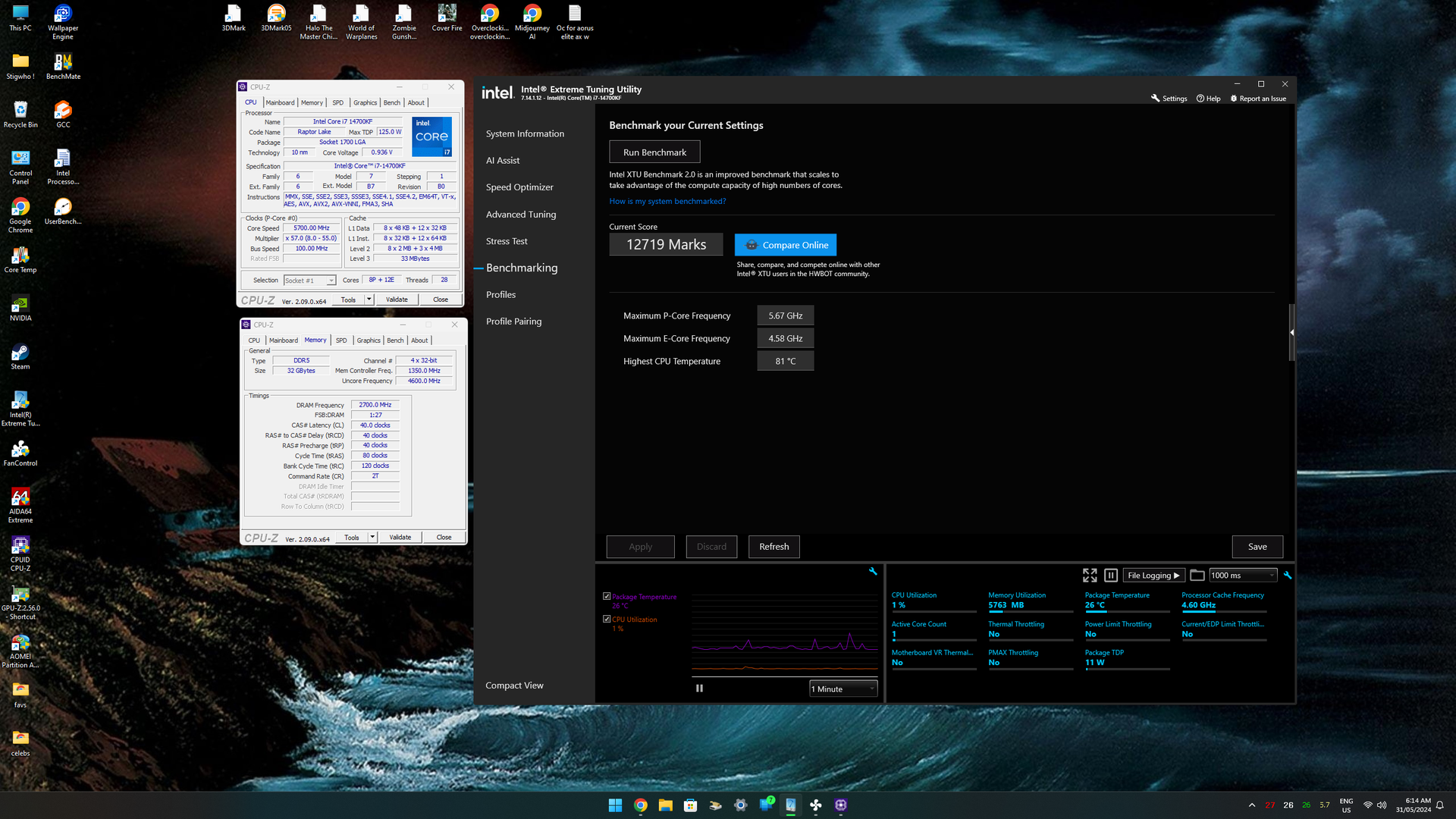Image resolution: width=1456 pixels, height=819 pixels.
Task: Open 'How is my system benchmarked?' link
Action: 667,202
